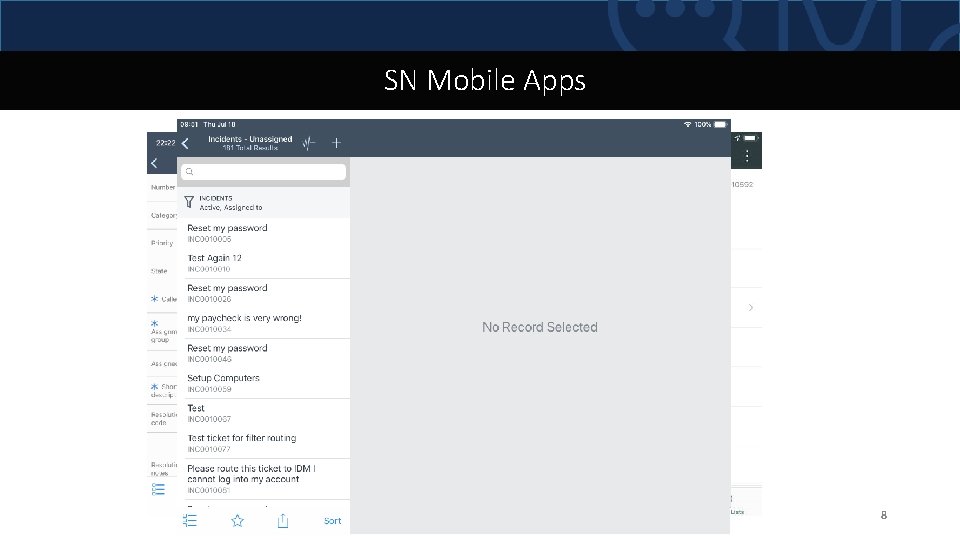The width and height of the screenshot is (960, 540).
Task: Tap the share icon in bottom toolbar
Action: [283, 521]
